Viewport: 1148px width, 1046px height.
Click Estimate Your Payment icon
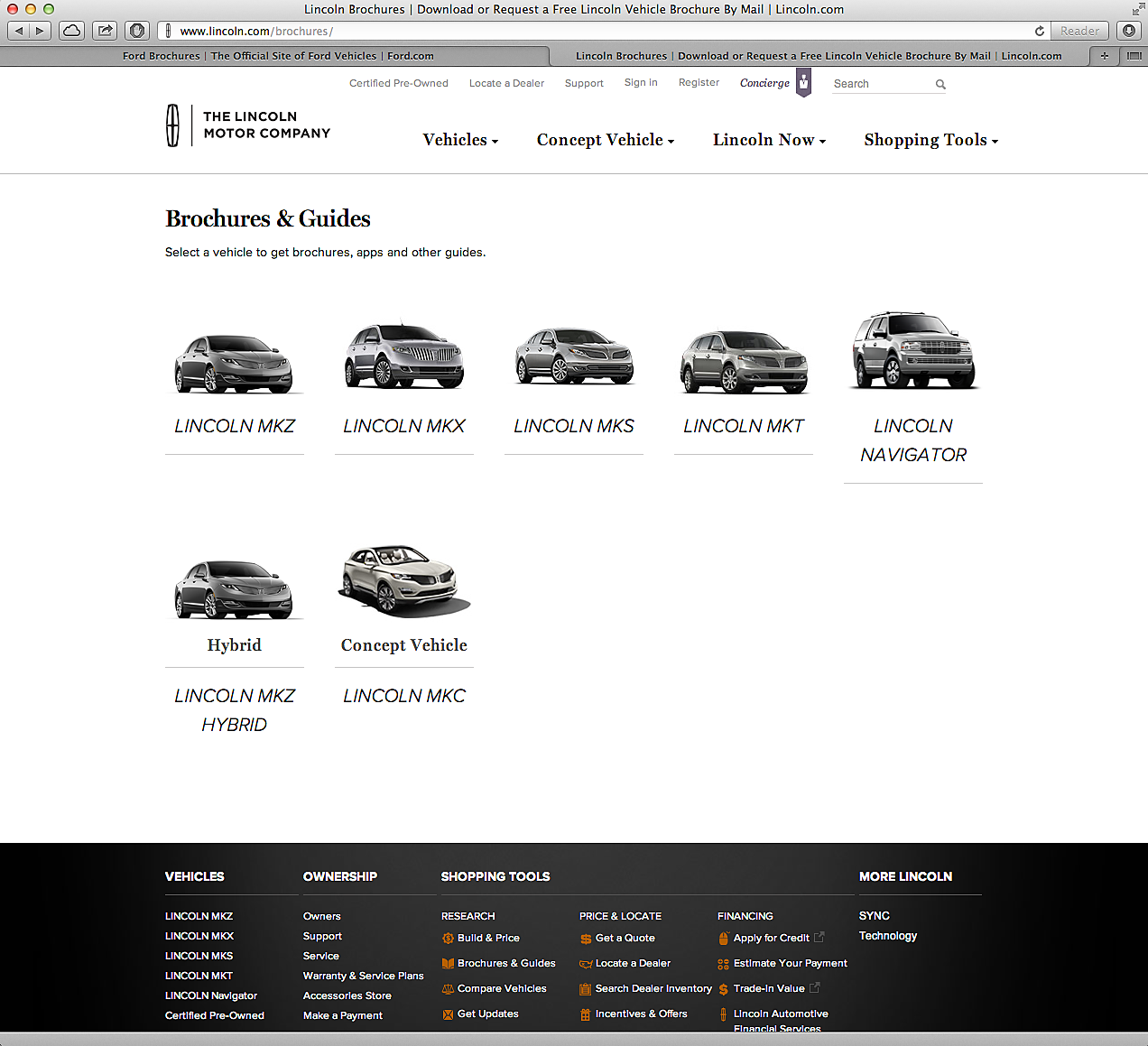[724, 964]
